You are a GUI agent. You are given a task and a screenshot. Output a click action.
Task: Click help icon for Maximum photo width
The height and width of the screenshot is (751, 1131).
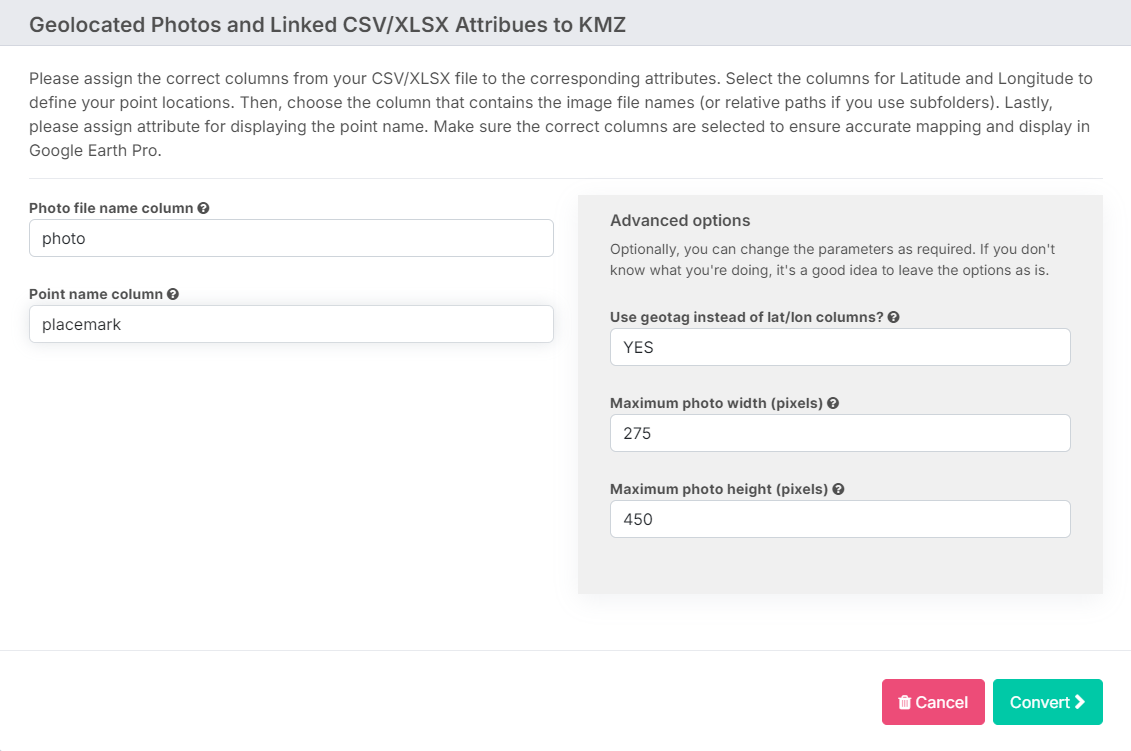832,403
